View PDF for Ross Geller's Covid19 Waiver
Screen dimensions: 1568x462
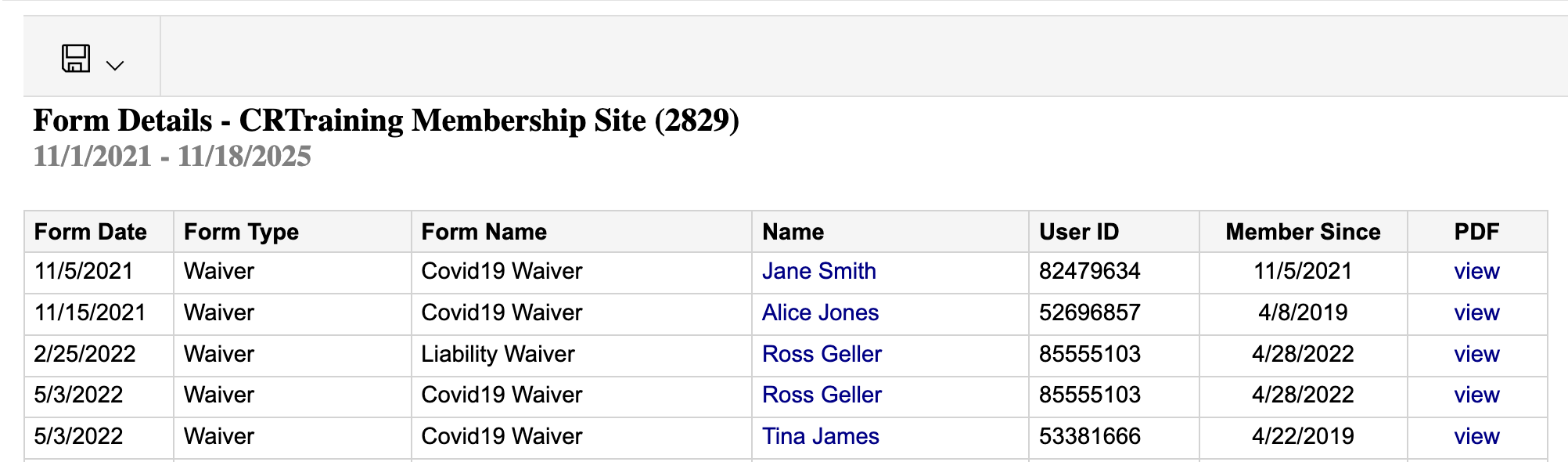click(1476, 395)
